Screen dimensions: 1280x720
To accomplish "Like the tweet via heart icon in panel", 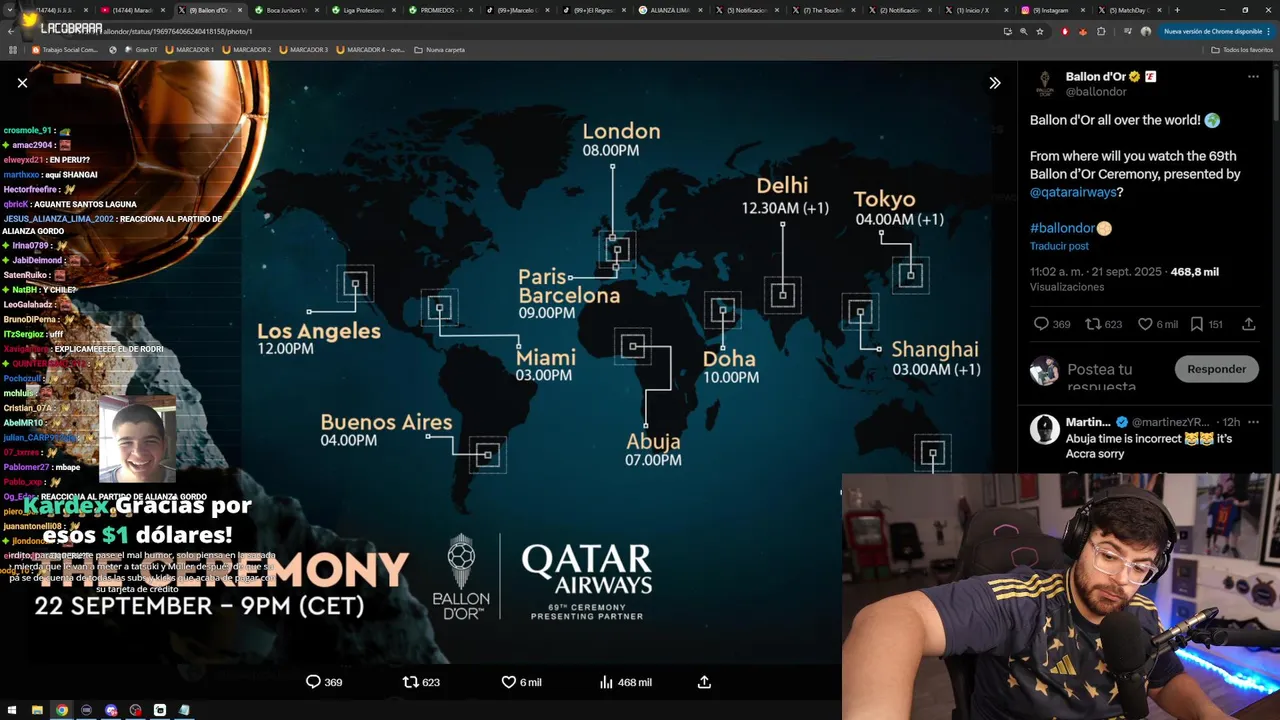I will pyautogui.click(x=1145, y=324).
